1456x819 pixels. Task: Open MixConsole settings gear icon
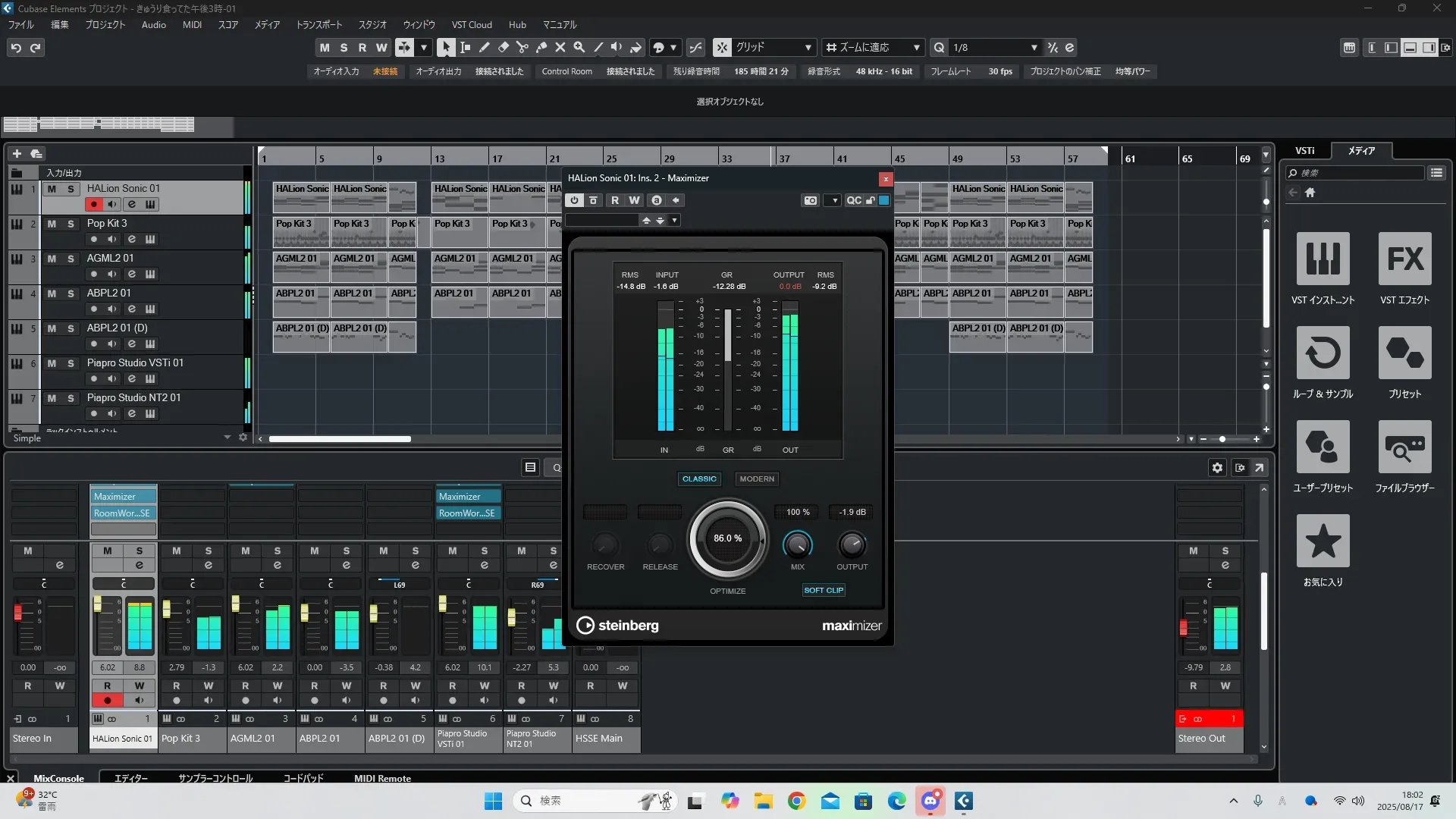tap(1217, 468)
